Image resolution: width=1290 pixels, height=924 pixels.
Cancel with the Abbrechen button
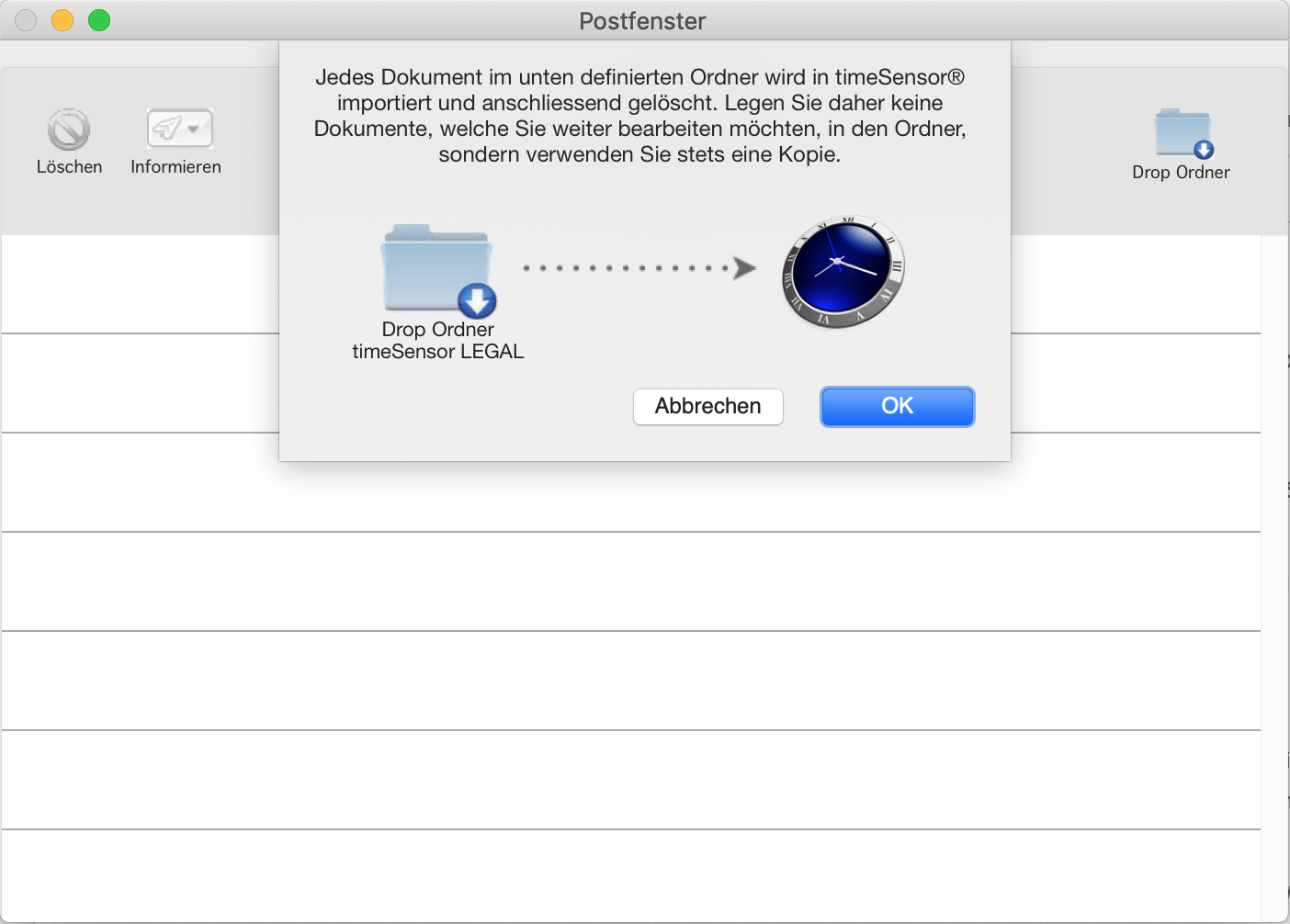708,406
